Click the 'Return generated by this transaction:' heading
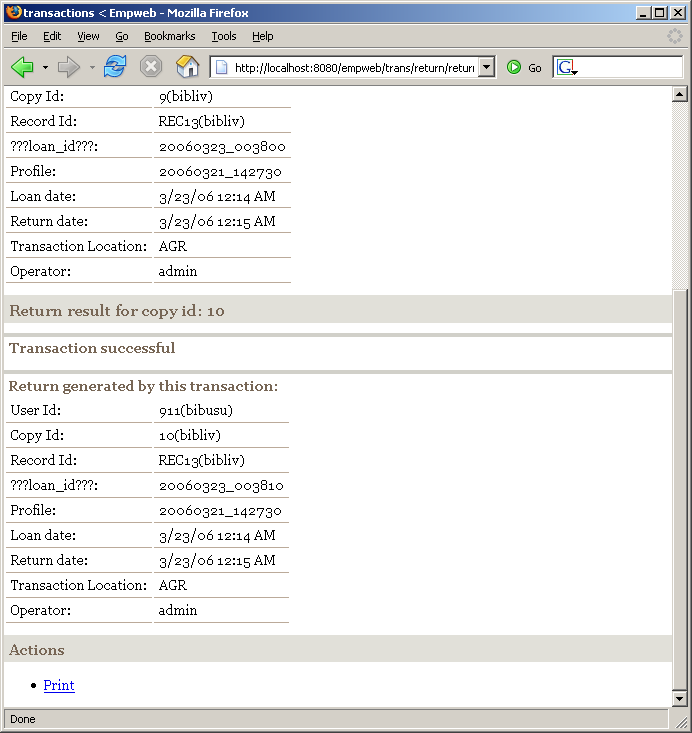 click(x=143, y=386)
